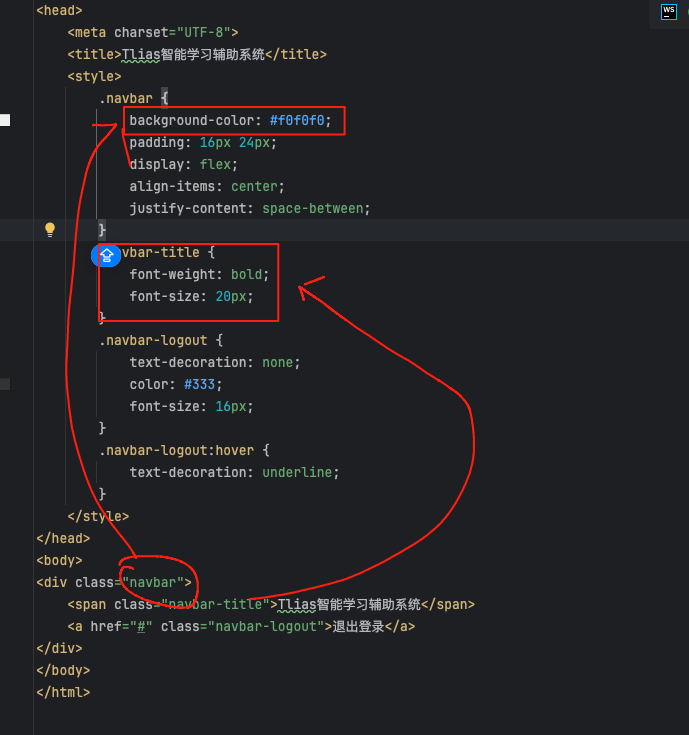Image resolution: width=689 pixels, height=735 pixels.
Task: Click the charset "UTF-8" attribute value
Action: click(x=207, y=32)
